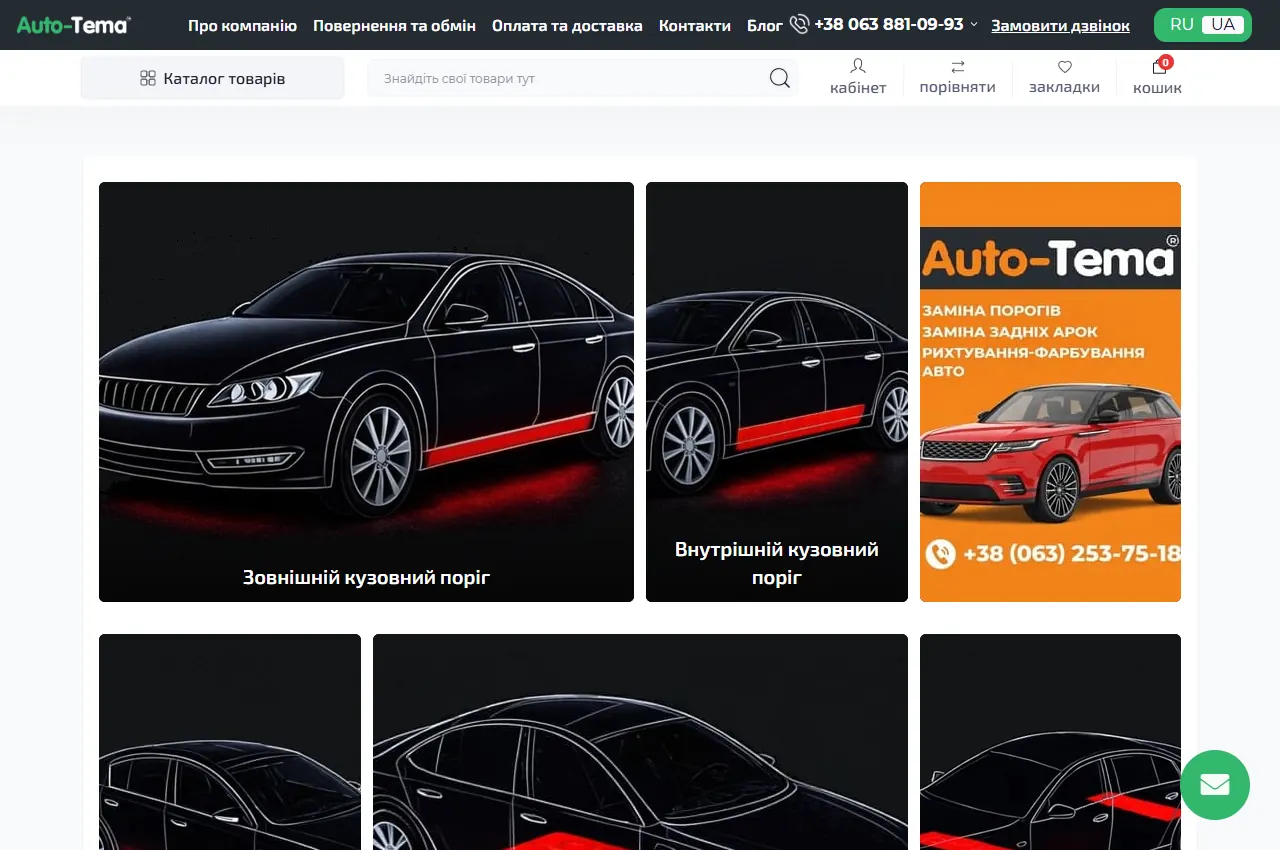Open Оплата та доставка page

point(567,26)
